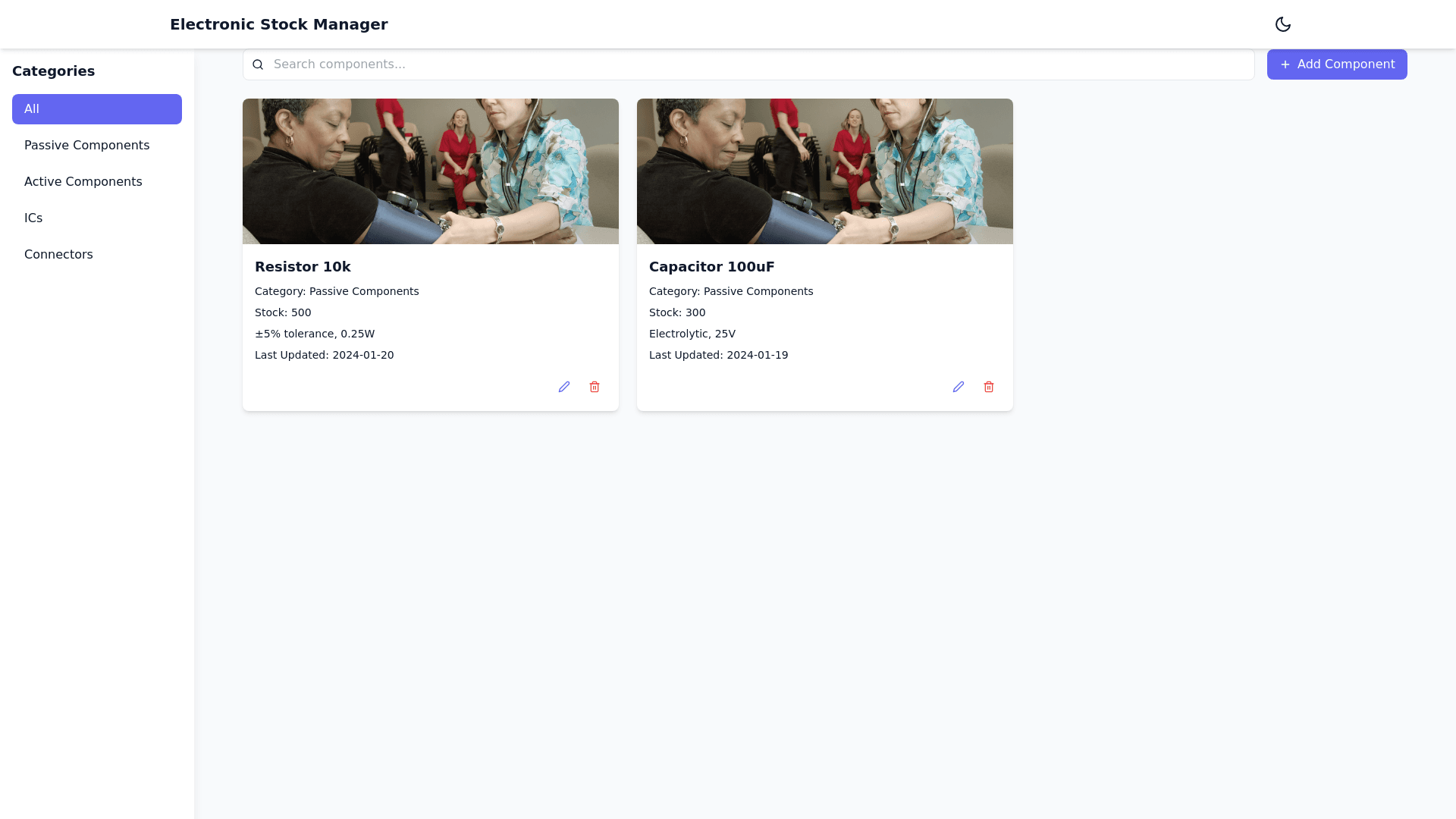Open the Capacitor 100uF card image
This screenshot has height=819, width=1456.
click(x=825, y=171)
